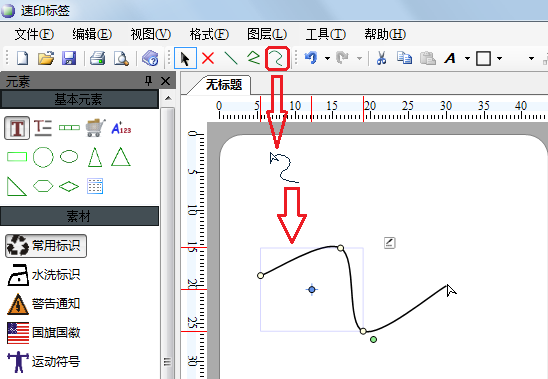This screenshot has width=548, height=379.
Task: Switch to the 无标题 document tab
Action: point(224,85)
